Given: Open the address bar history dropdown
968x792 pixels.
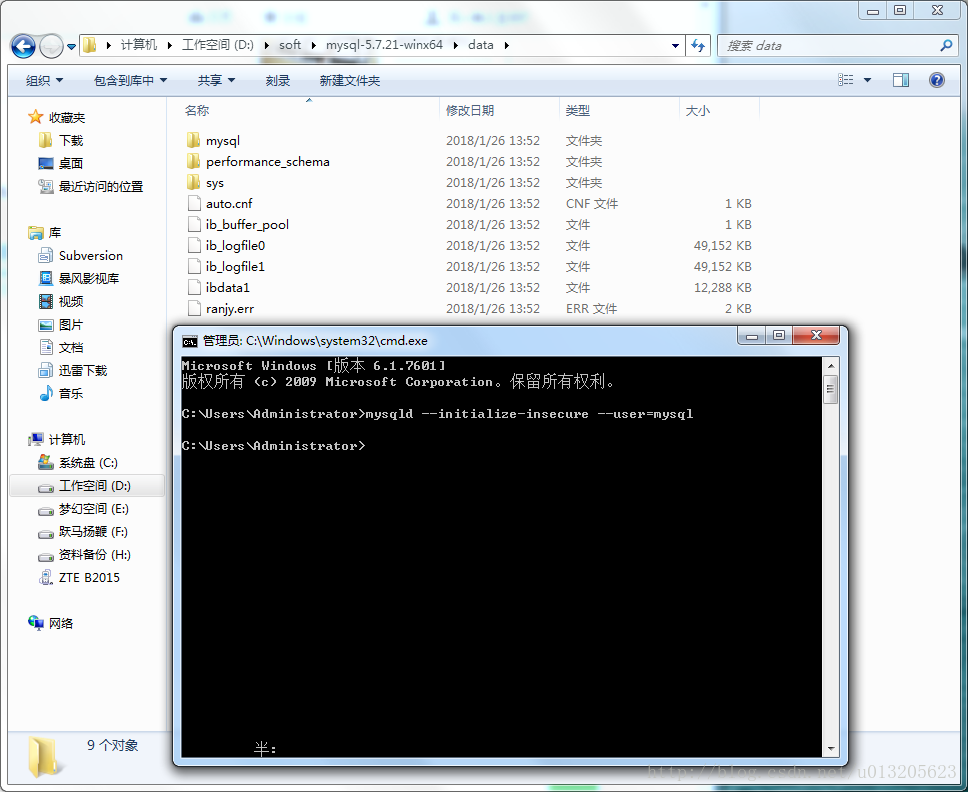Looking at the screenshot, I should 675,46.
